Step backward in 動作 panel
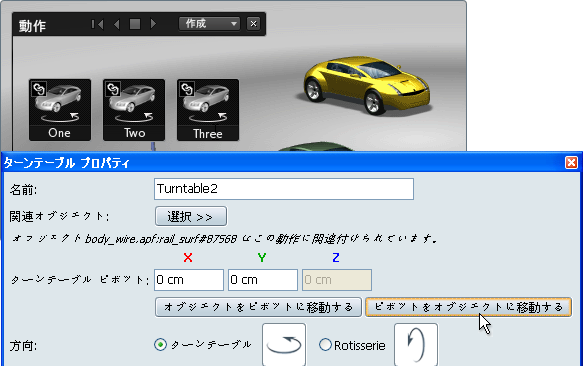Screen dimensions: 585x366 click(x=116, y=24)
